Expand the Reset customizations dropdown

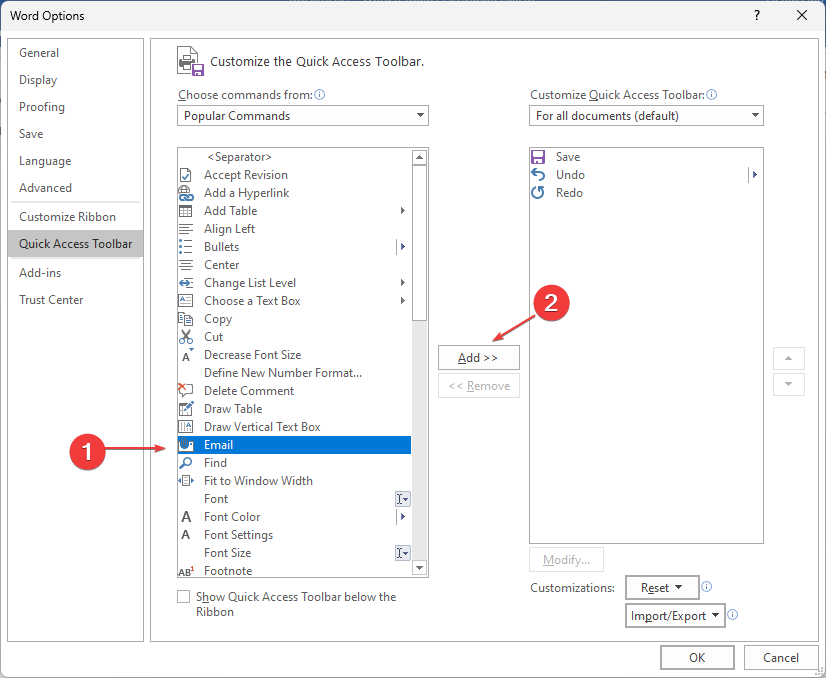[662, 587]
